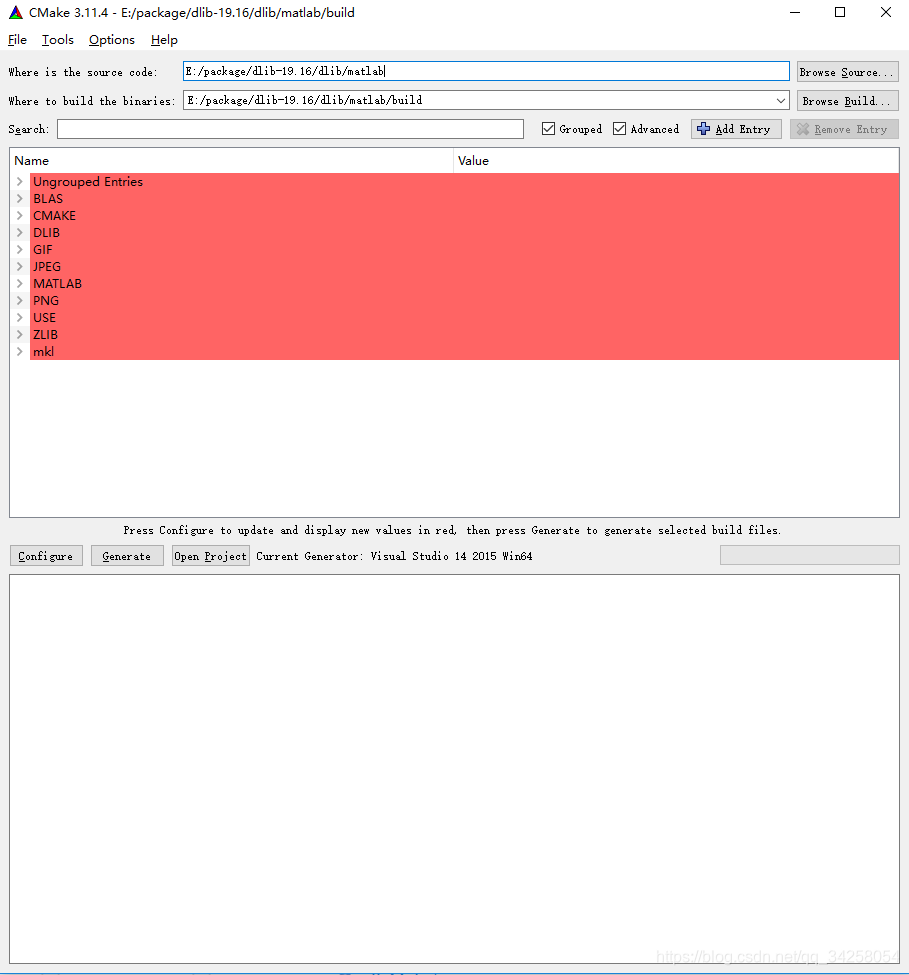Expand the JPEG group
The height and width of the screenshot is (975, 909).
[20, 266]
